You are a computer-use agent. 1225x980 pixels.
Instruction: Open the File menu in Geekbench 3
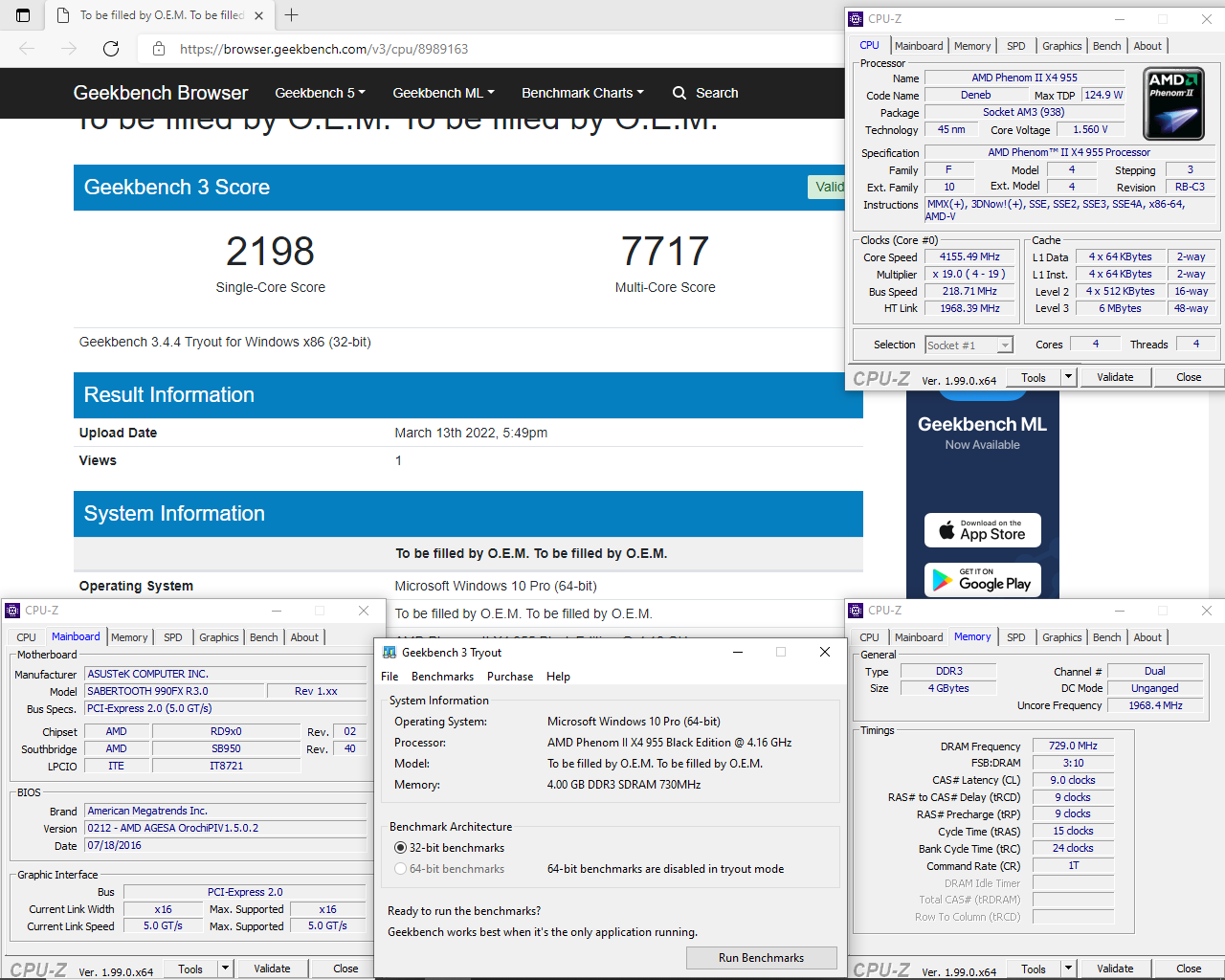[x=390, y=677]
